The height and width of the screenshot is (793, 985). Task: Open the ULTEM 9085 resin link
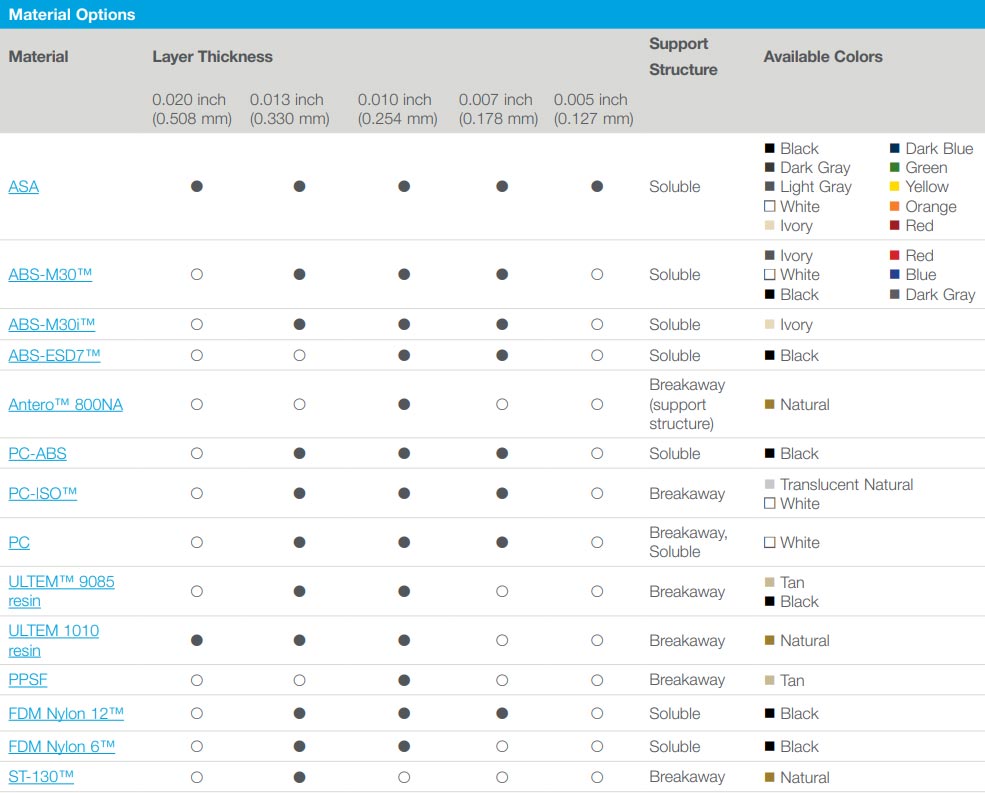[x=61, y=591]
